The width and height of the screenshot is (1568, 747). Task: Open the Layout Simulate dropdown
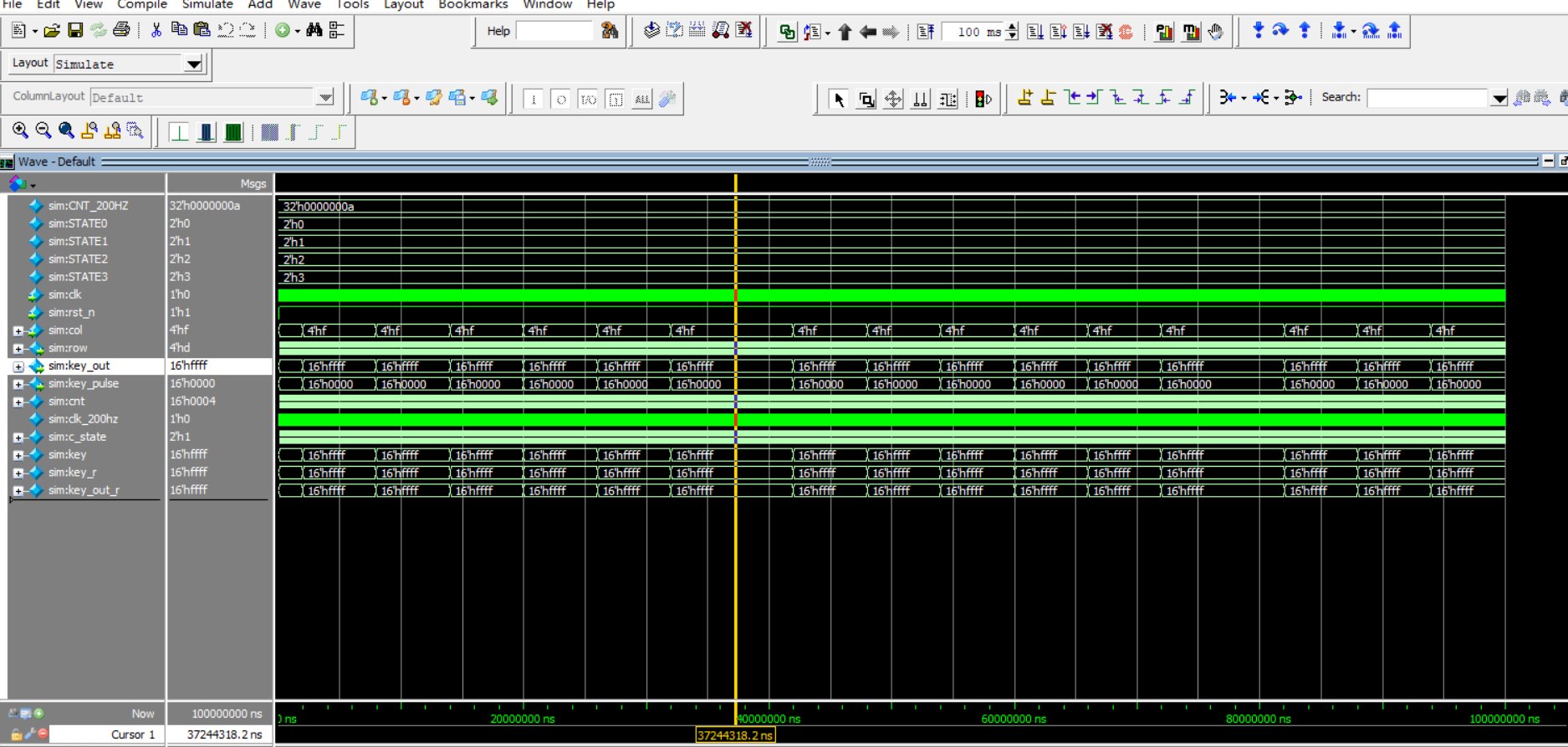pos(193,64)
